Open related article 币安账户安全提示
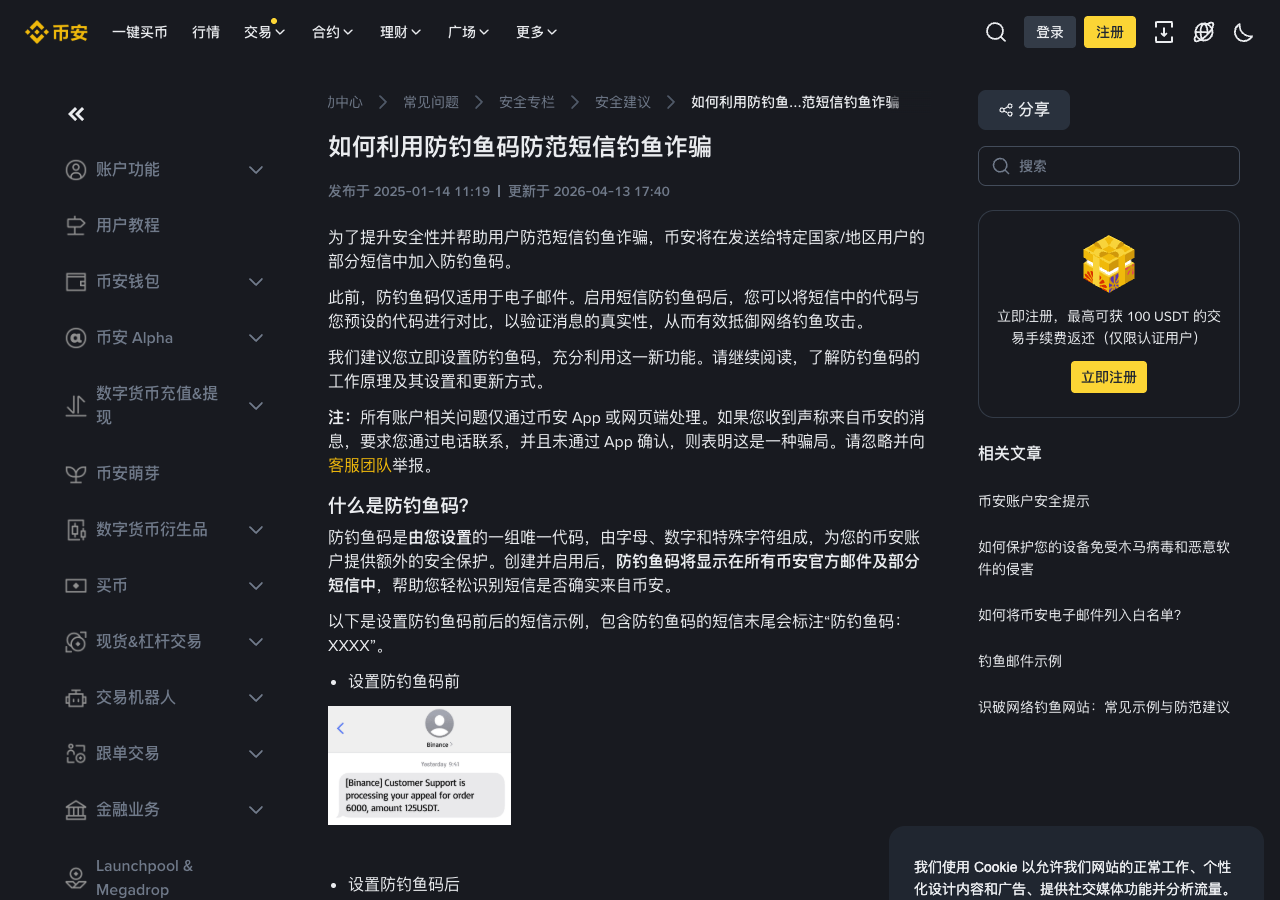This screenshot has width=1280, height=900. click(x=1034, y=501)
